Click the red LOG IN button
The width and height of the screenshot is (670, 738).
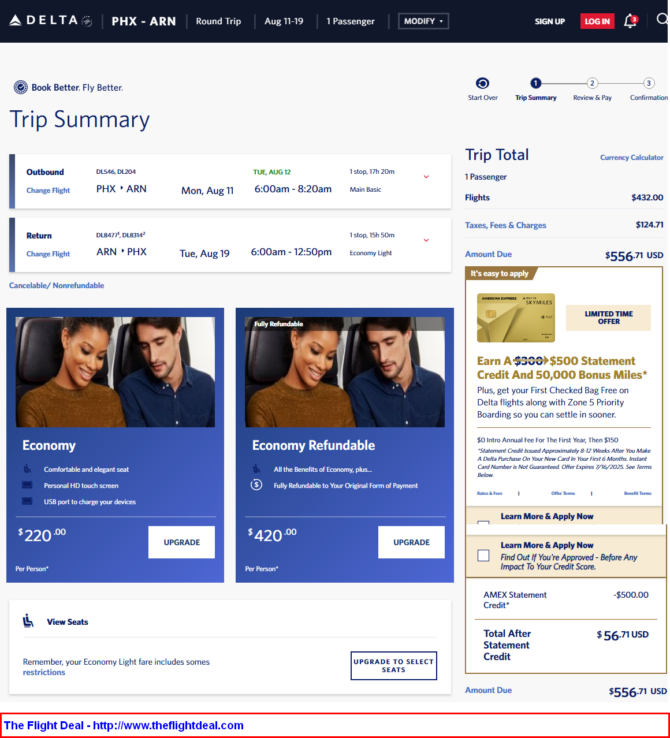click(x=597, y=21)
